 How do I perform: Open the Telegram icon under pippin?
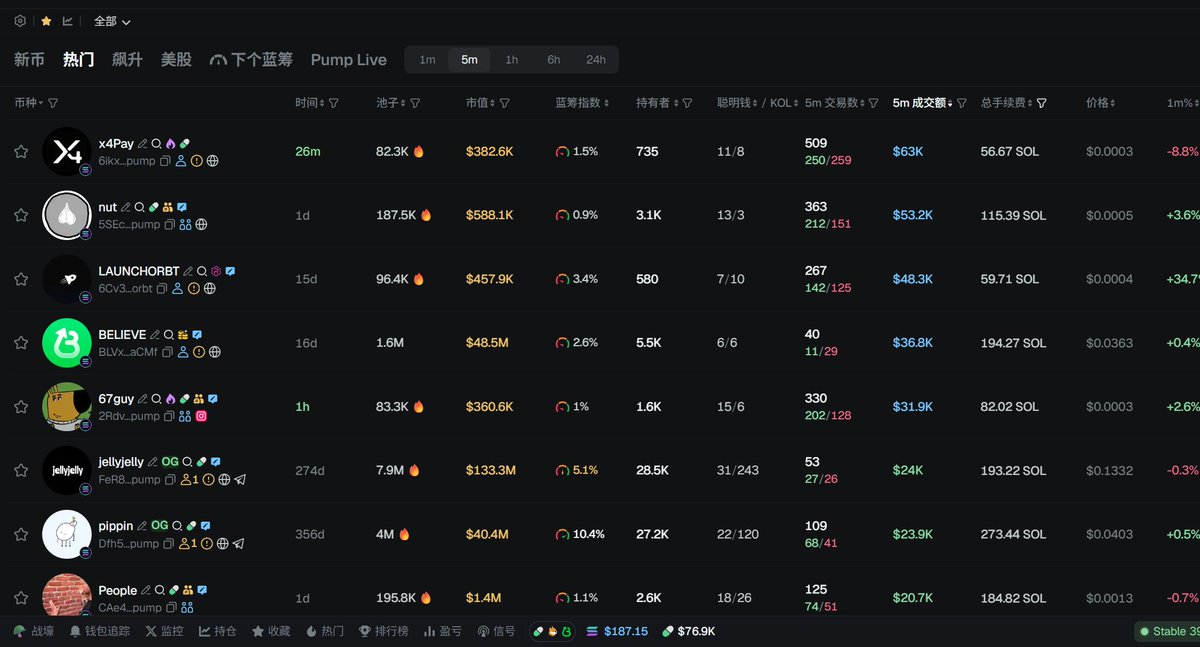pos(238,544)
